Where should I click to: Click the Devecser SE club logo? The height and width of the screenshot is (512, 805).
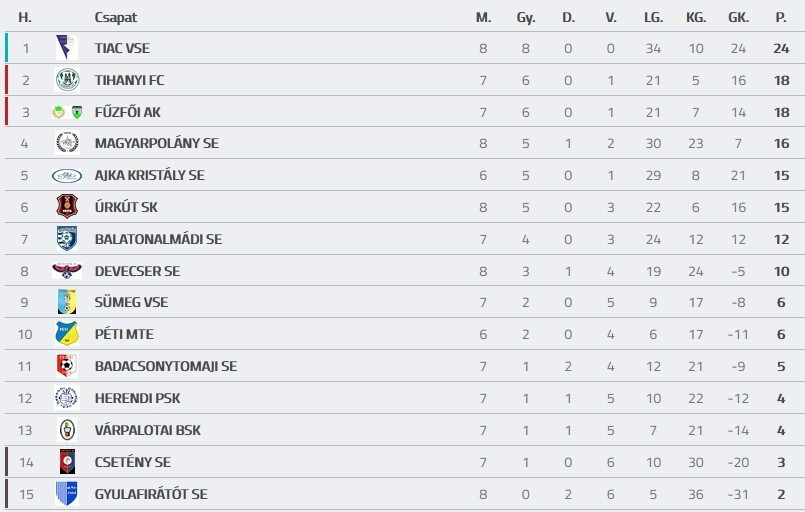click(x=66, y=271)
